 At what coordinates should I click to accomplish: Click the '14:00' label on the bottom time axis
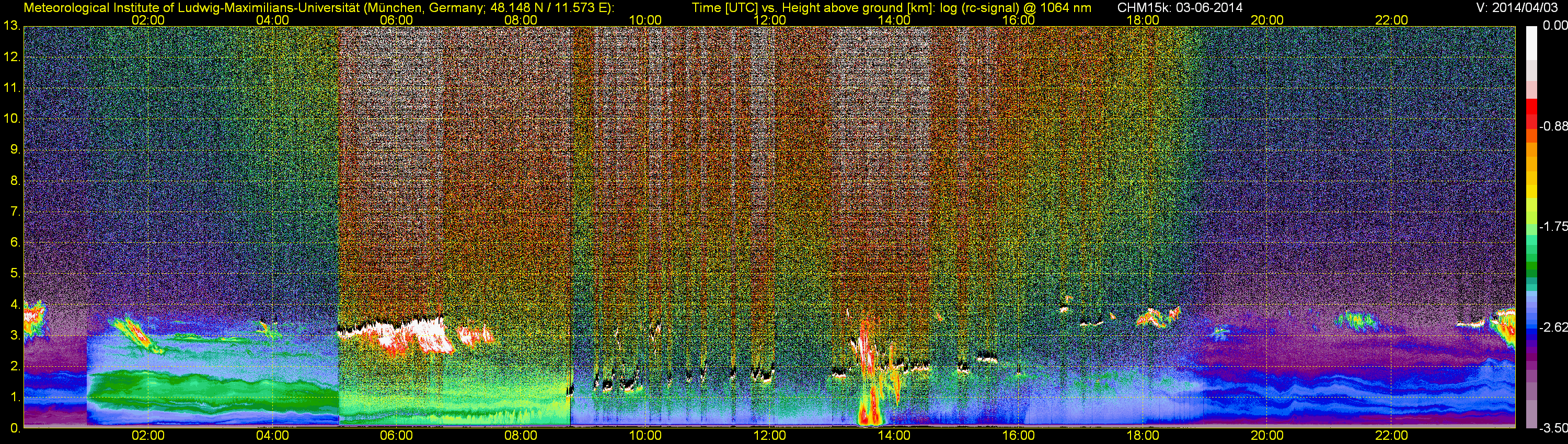(x=894, y=436)
